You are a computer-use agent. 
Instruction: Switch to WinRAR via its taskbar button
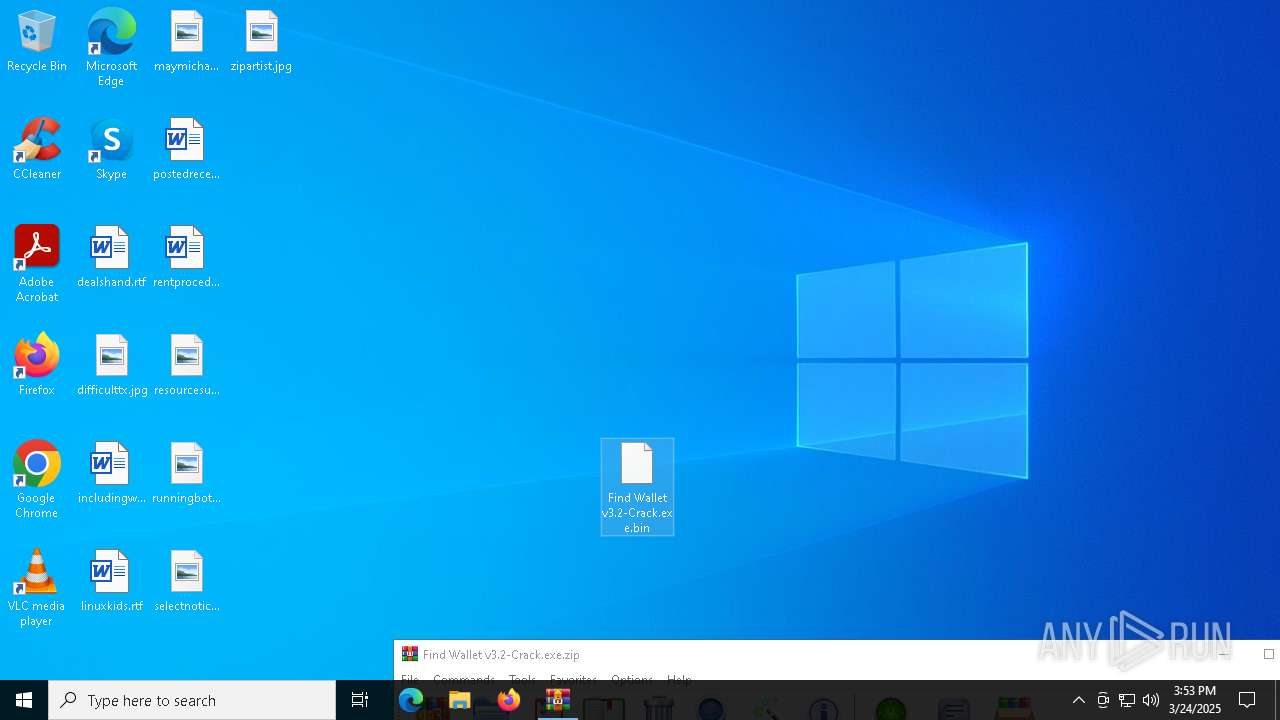[x=557, y=700]
